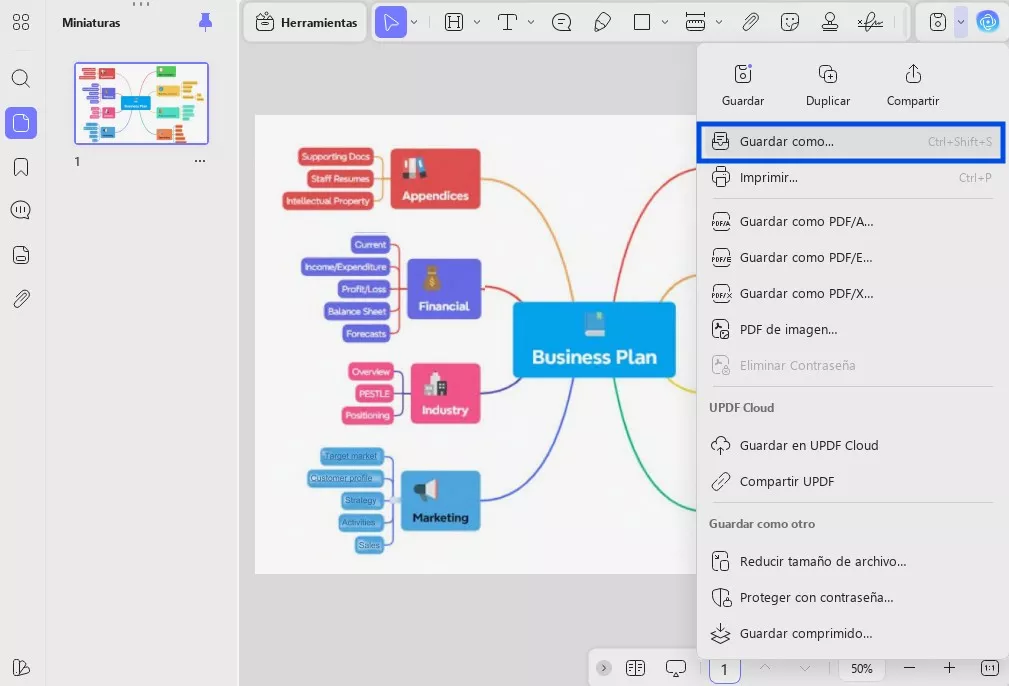Choose Reducir tamaño de archivo...
Image resolution: width=1009 pixels, height=686 pixels.
point(851,561)
